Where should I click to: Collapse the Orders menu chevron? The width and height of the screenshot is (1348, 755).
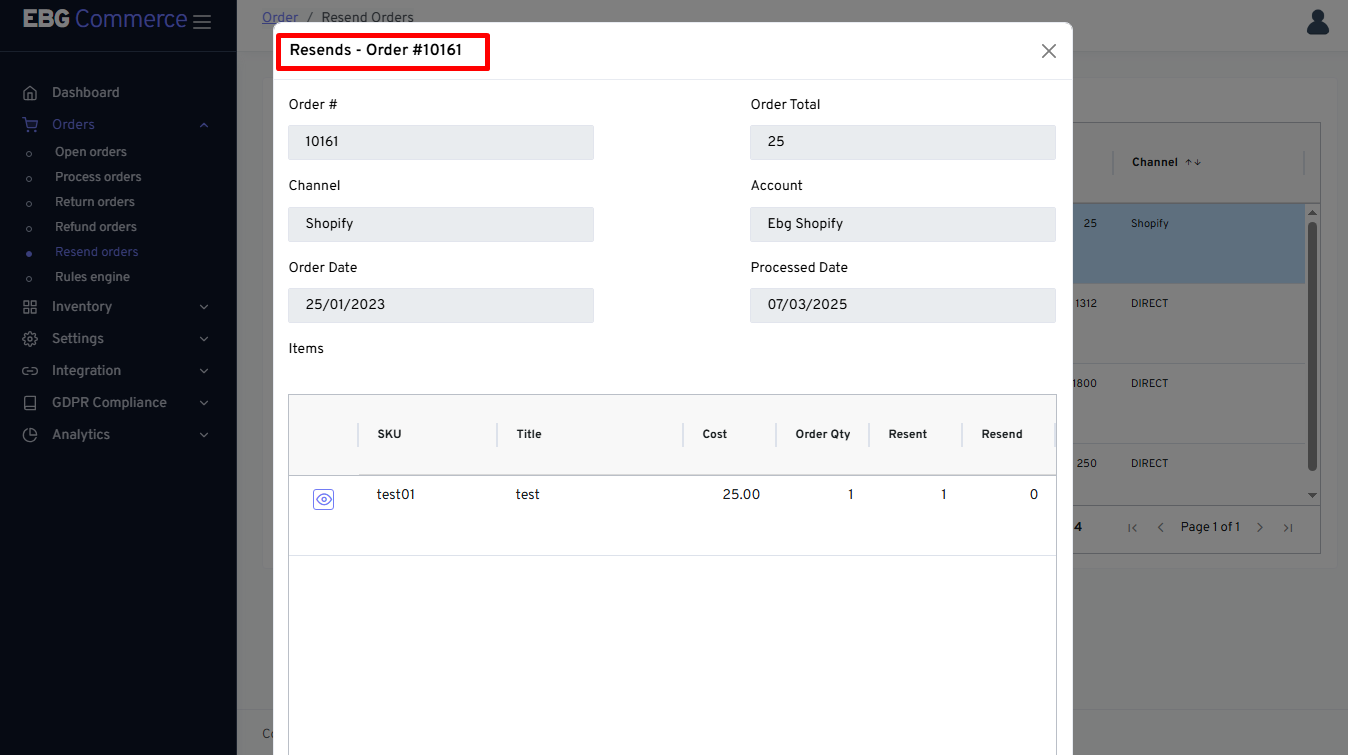point(204,125)
